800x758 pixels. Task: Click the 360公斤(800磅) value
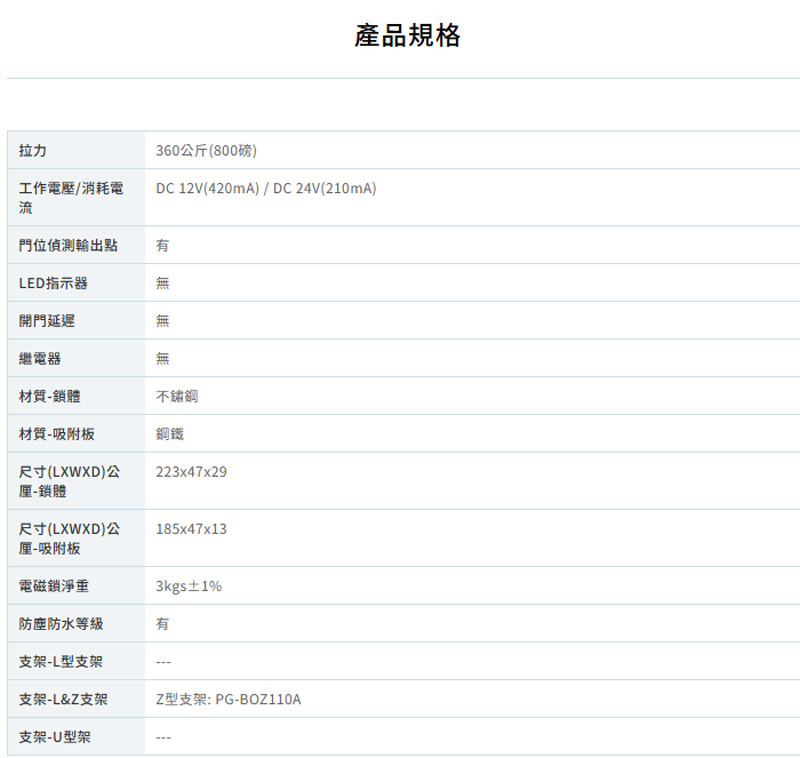(206, 150)
